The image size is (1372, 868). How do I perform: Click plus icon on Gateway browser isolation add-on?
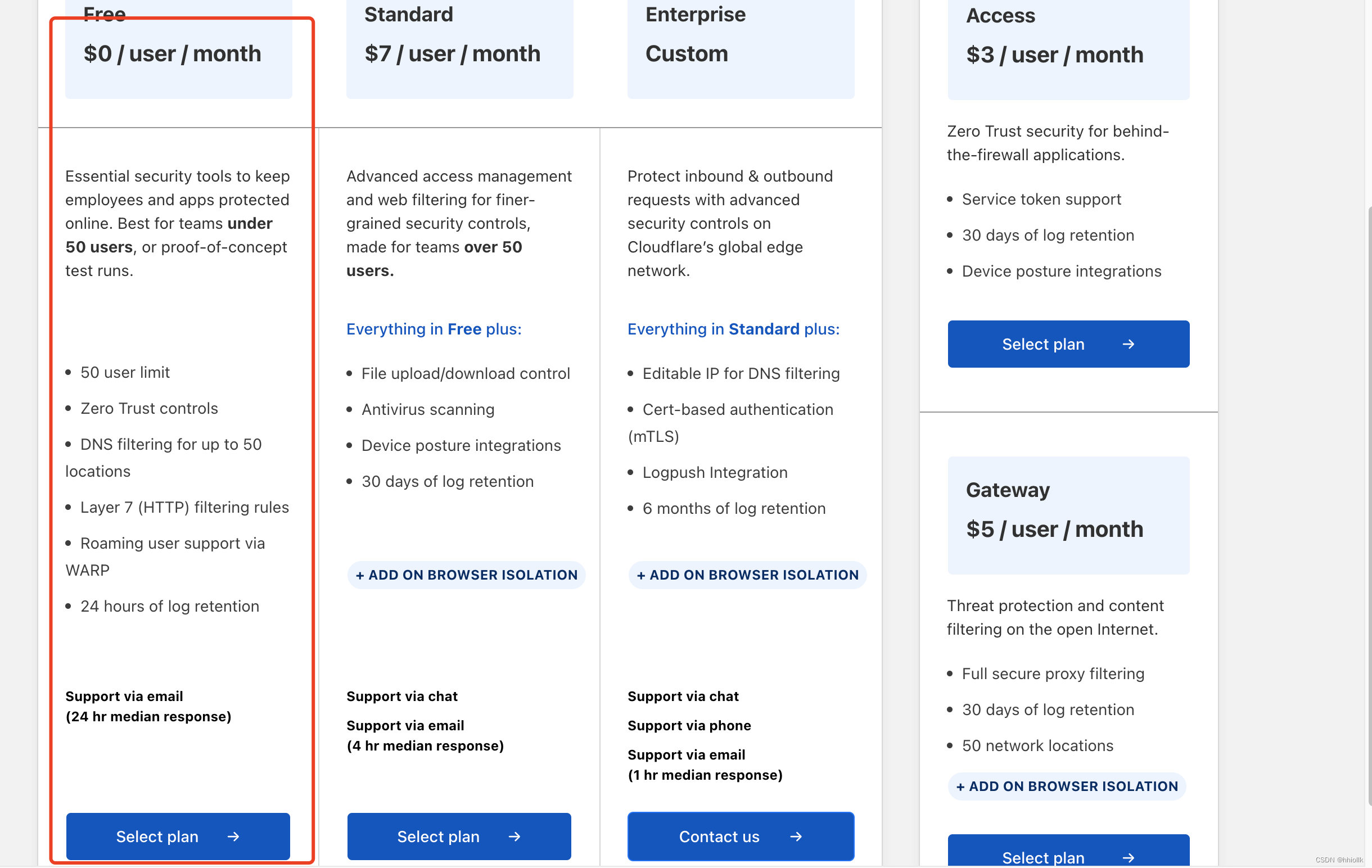click(960, 787)
